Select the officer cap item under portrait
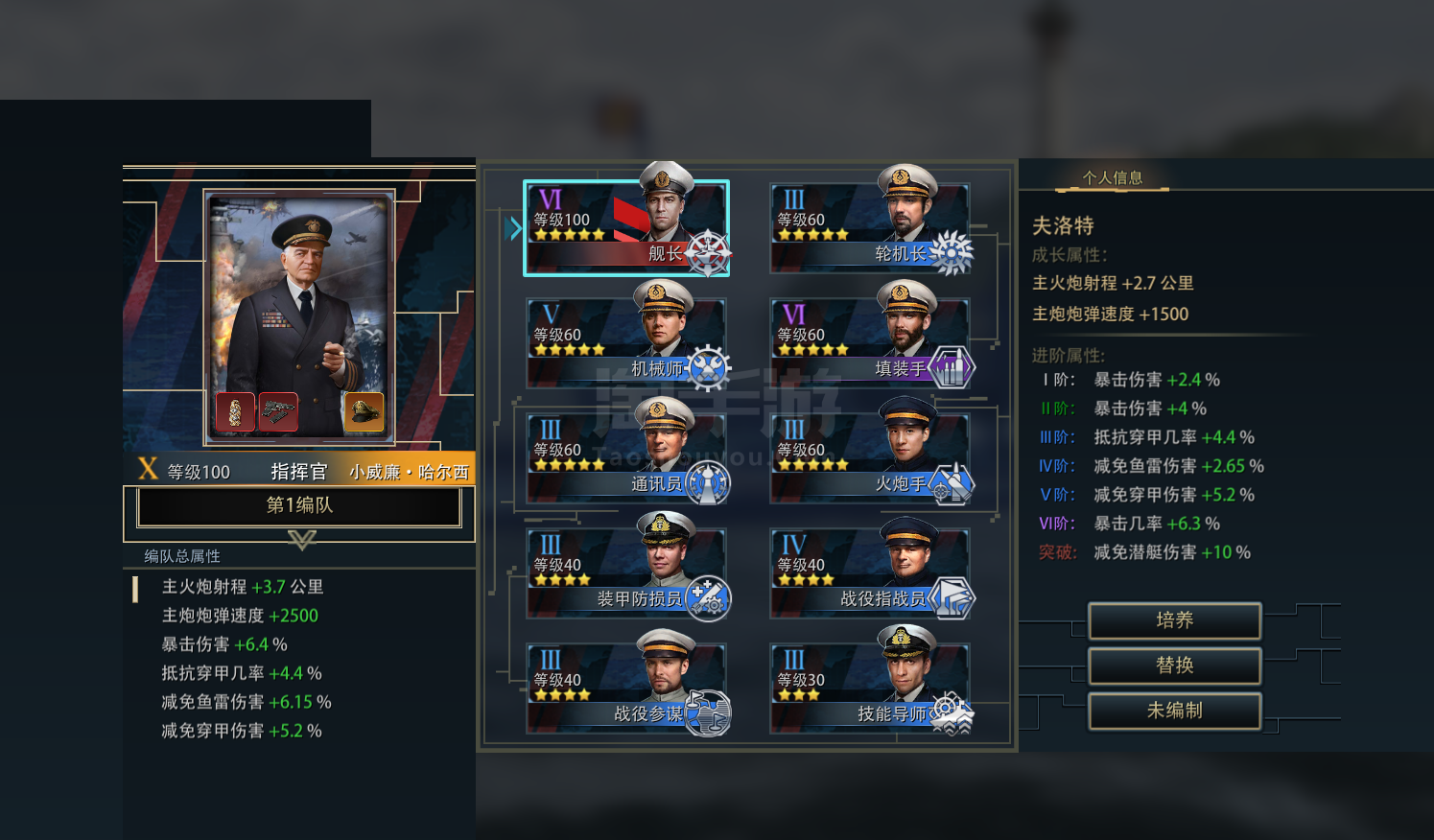Viewport: 1434px width, 840px height. coord(364,412)
